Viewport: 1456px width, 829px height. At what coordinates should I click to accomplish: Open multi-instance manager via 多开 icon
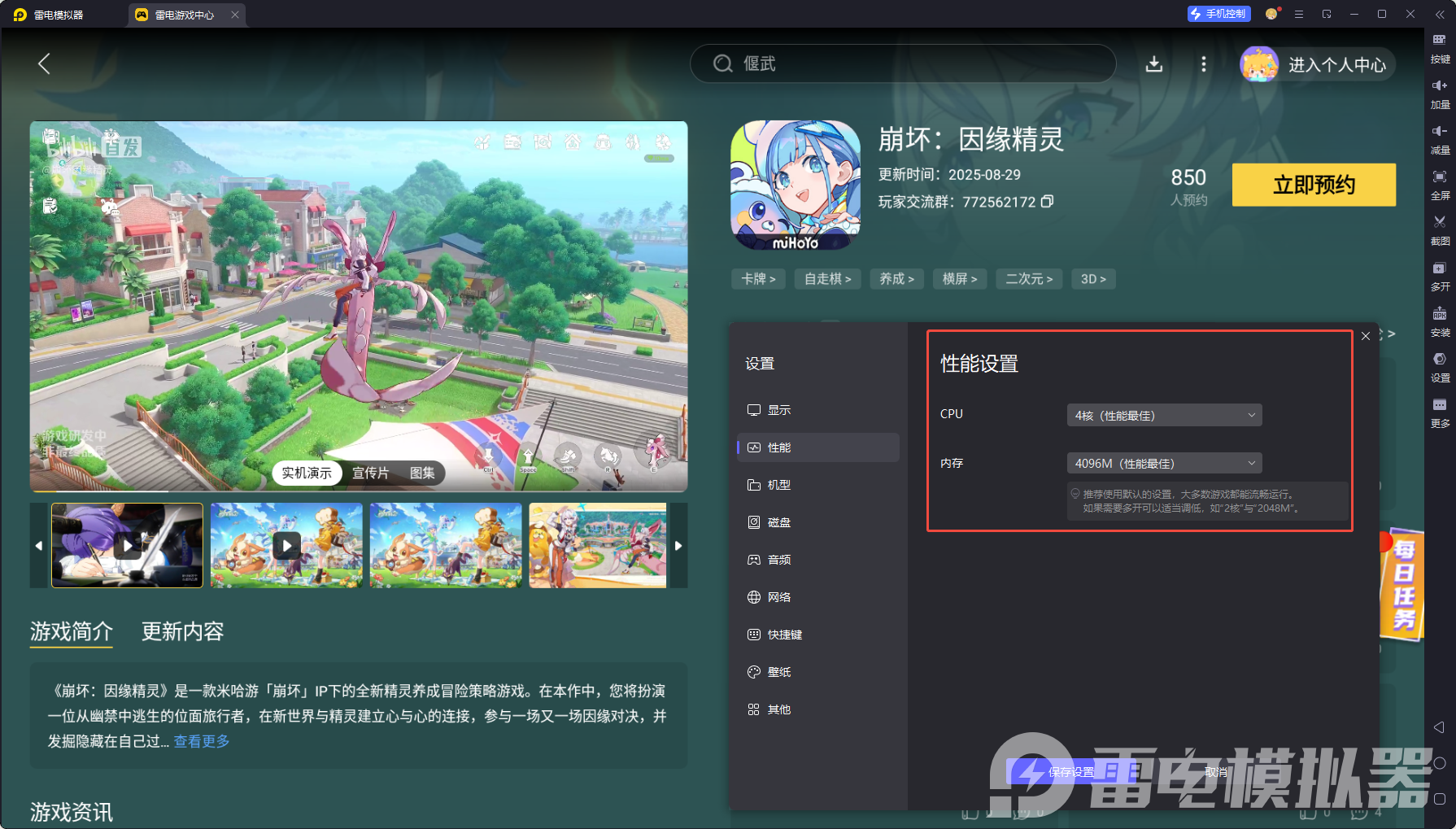tap(1439, 275)
